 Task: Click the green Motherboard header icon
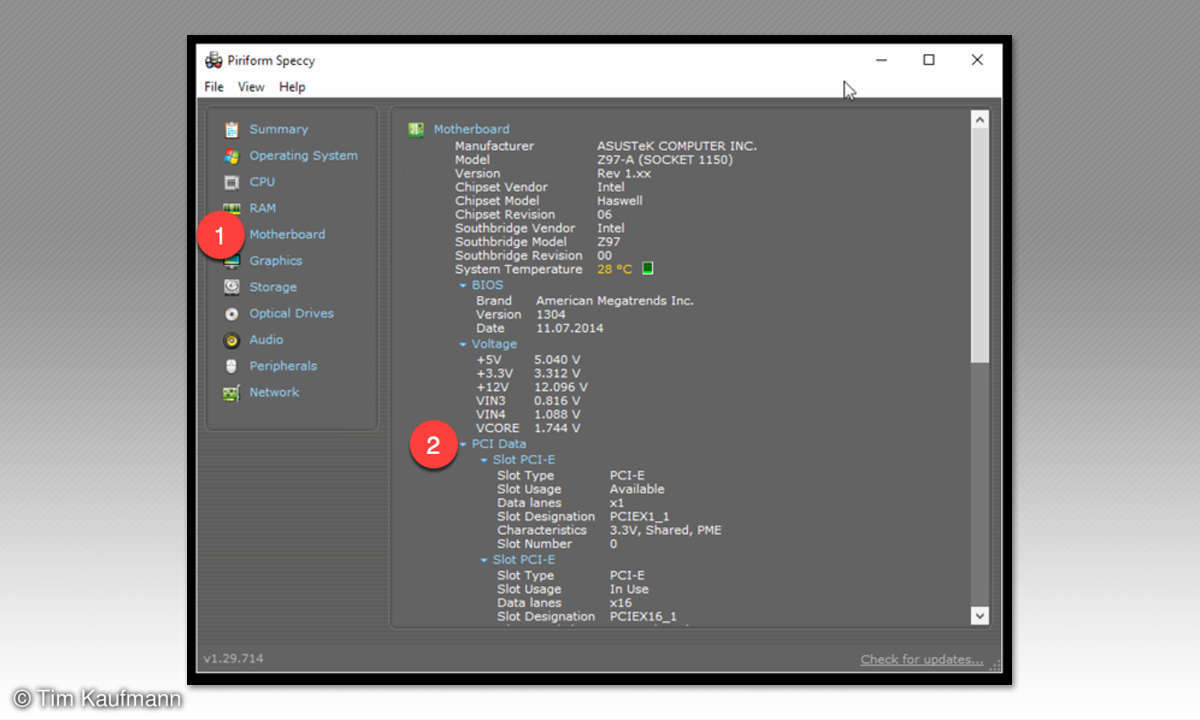point(416,129)
